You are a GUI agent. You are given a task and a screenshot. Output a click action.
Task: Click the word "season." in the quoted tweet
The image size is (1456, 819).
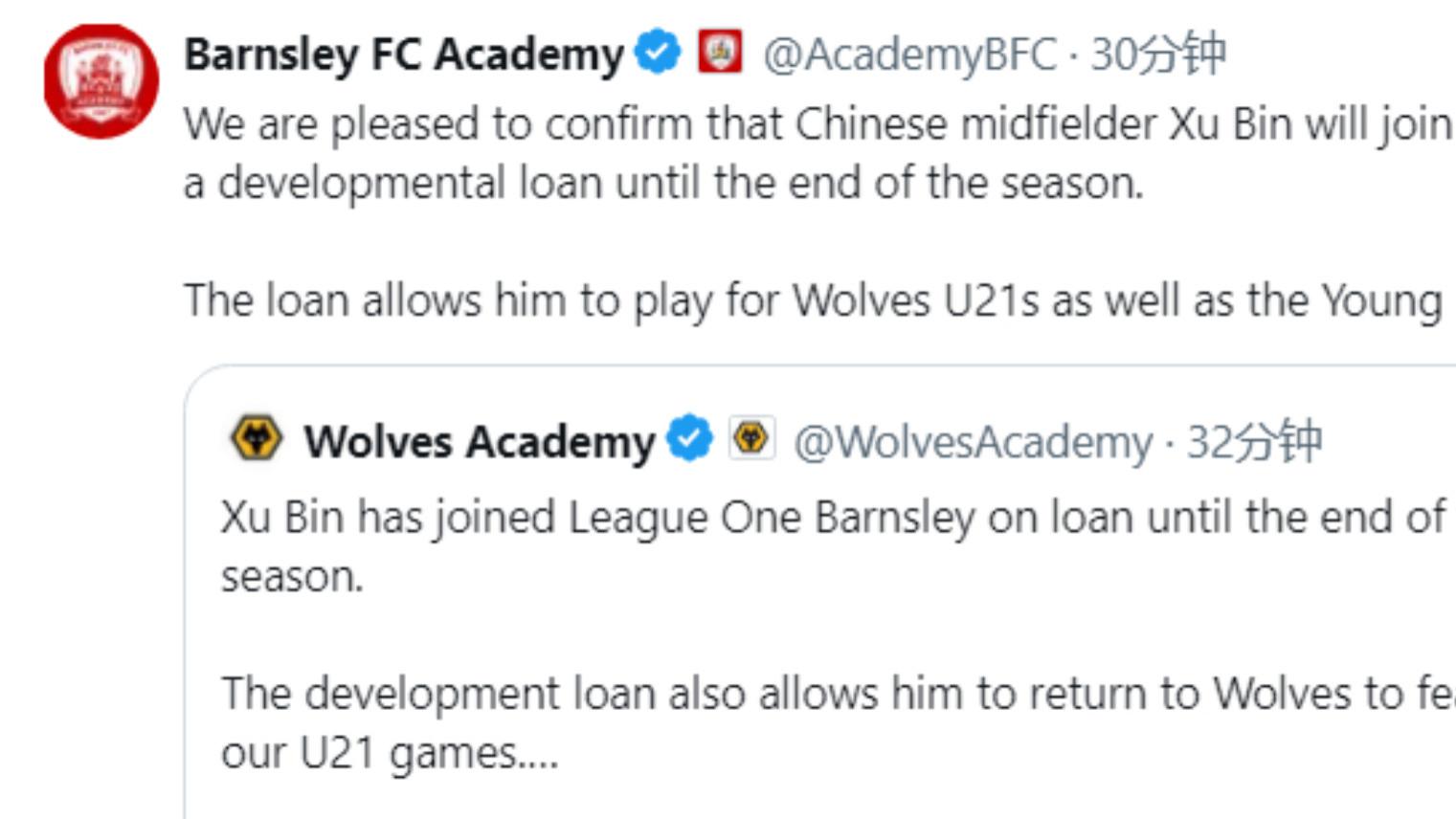[292, 577]
